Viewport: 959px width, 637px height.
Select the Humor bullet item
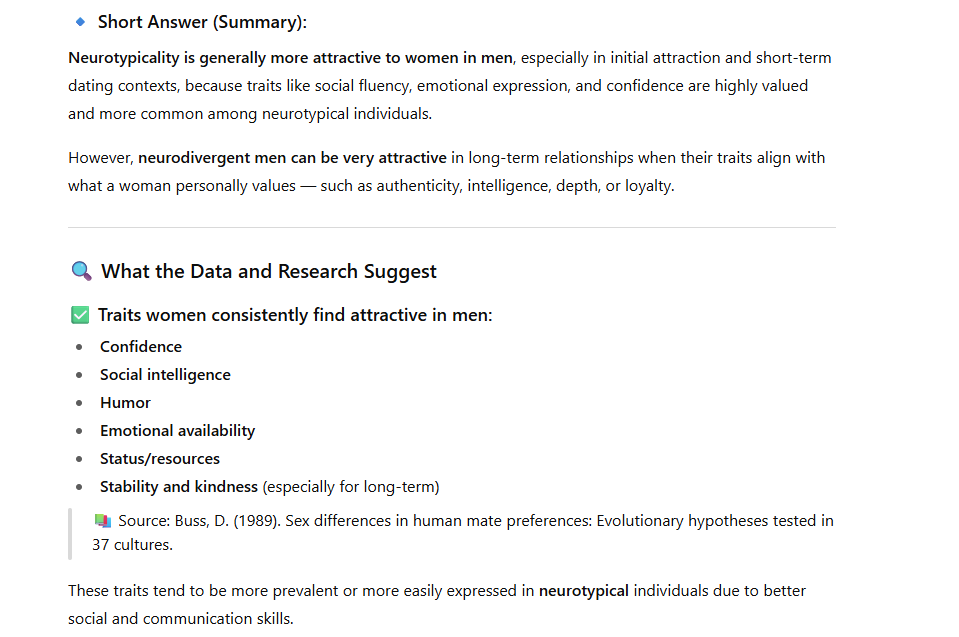pyautogui.click(x=125, y=403)
